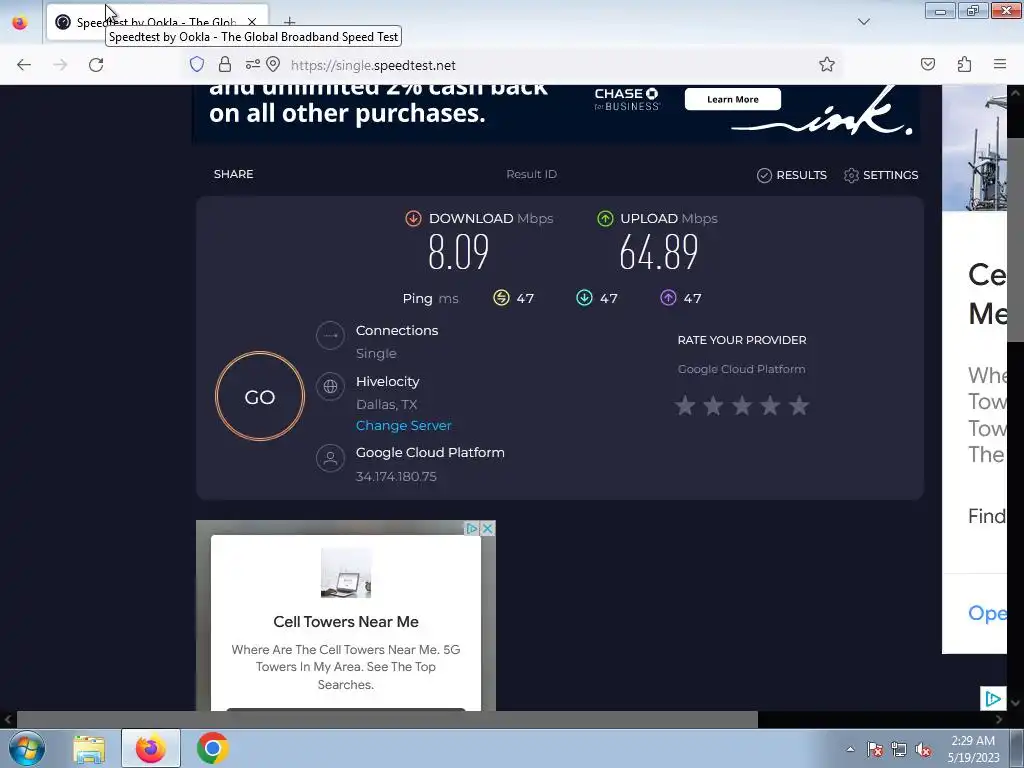Toggle the Connections mode icon

[x=330, y=336]
